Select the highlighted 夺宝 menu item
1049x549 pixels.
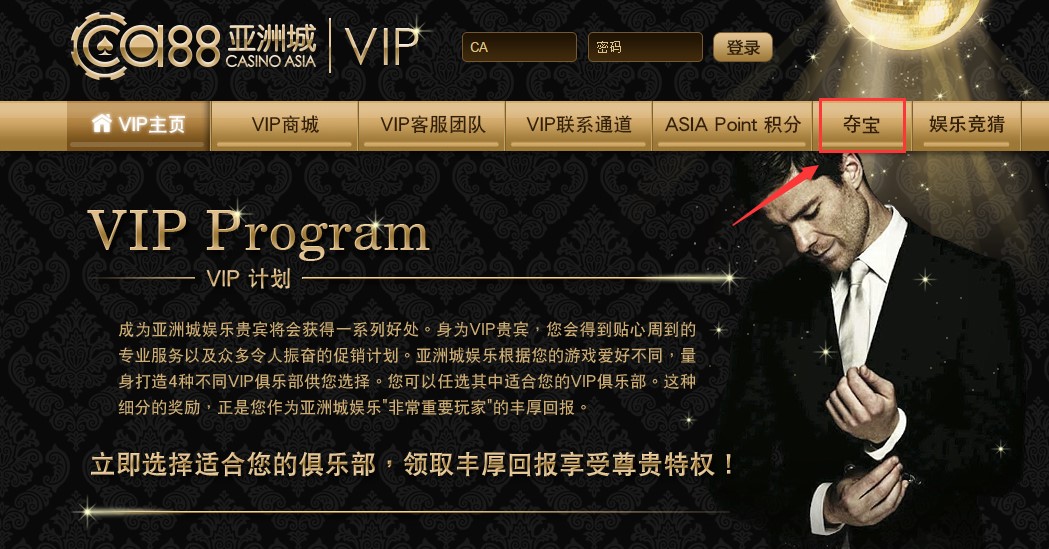pyautogui.click(x=862, y=125)
